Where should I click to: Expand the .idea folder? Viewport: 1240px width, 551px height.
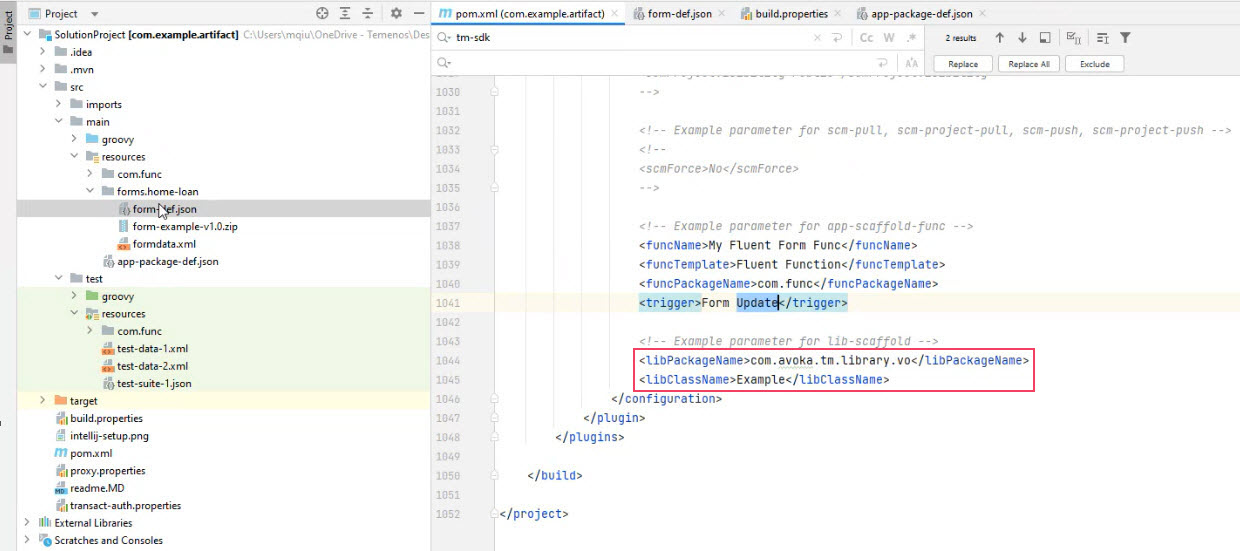(x=43, y=52)
